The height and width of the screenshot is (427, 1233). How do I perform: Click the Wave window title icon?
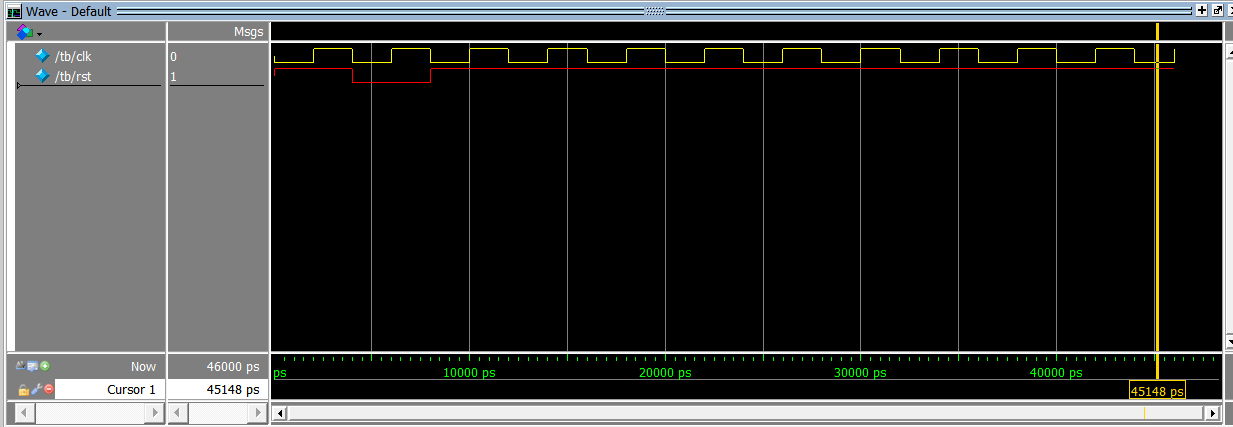click(14, 11)
